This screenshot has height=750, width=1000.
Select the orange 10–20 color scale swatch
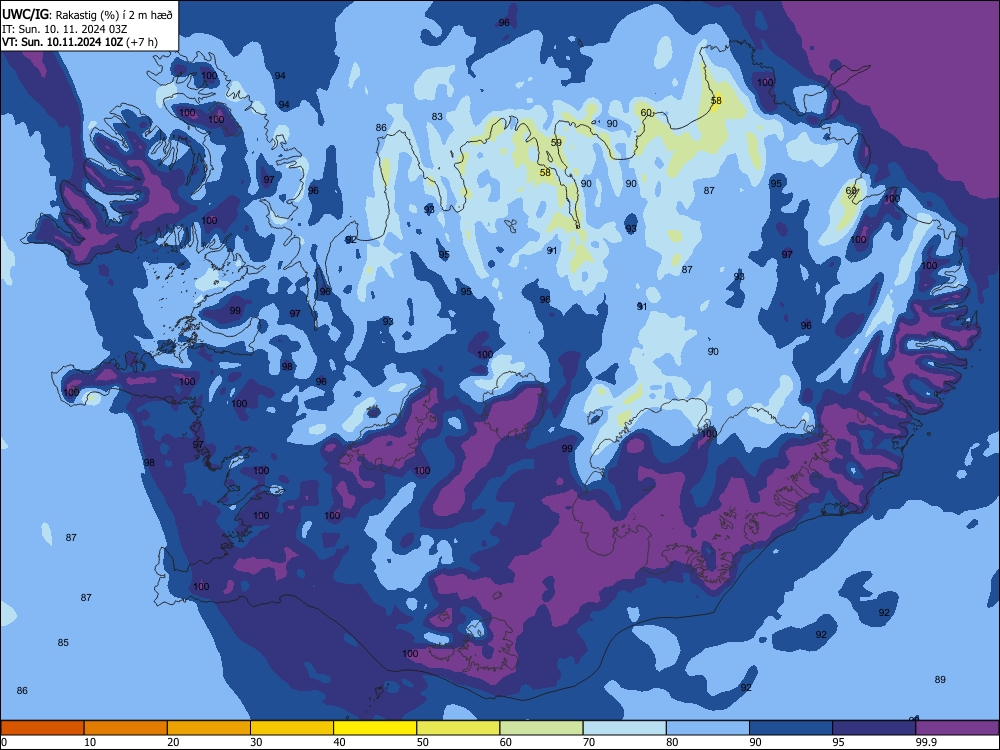[126, 728]
